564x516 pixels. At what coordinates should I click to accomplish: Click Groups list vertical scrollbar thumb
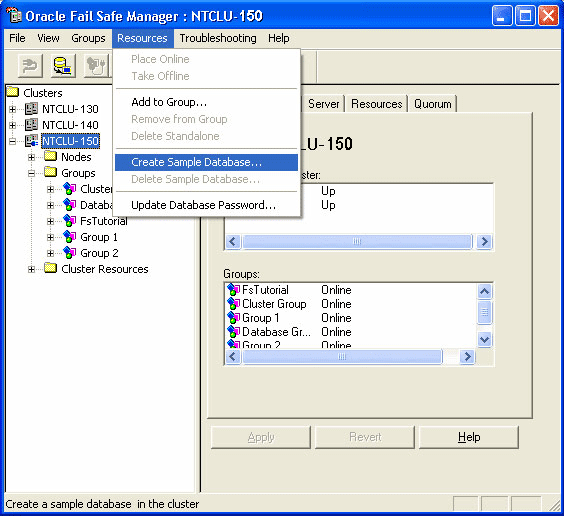(484, 312)
